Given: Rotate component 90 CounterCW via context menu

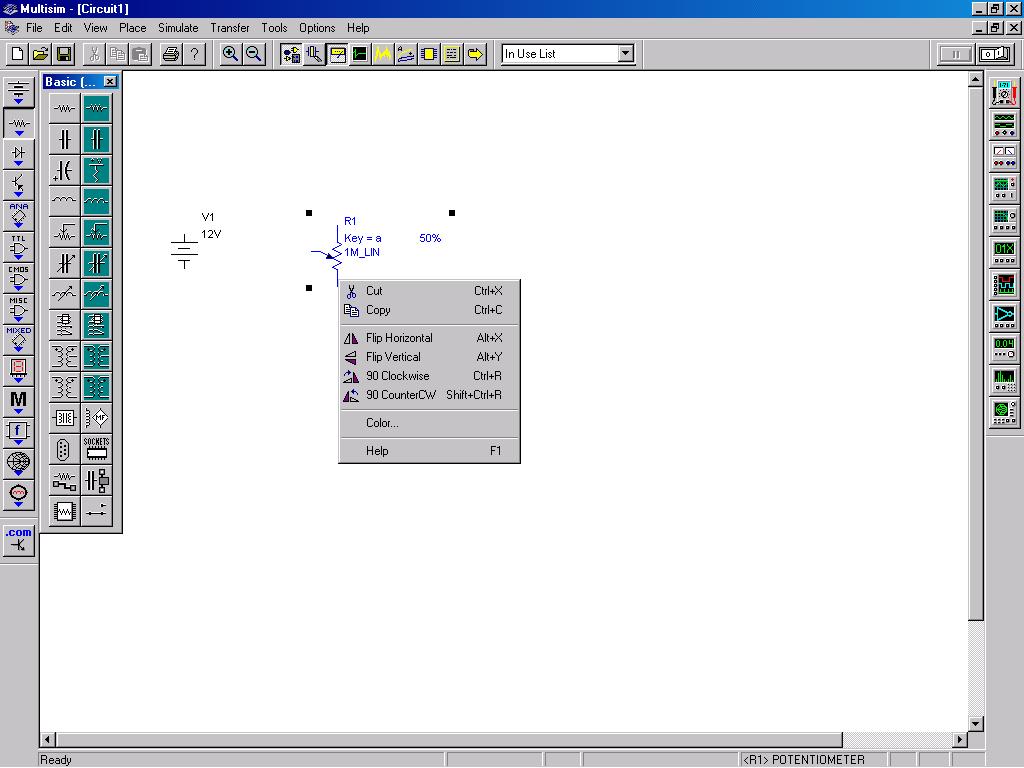Looking at the screenshot, I should (429, 395).
